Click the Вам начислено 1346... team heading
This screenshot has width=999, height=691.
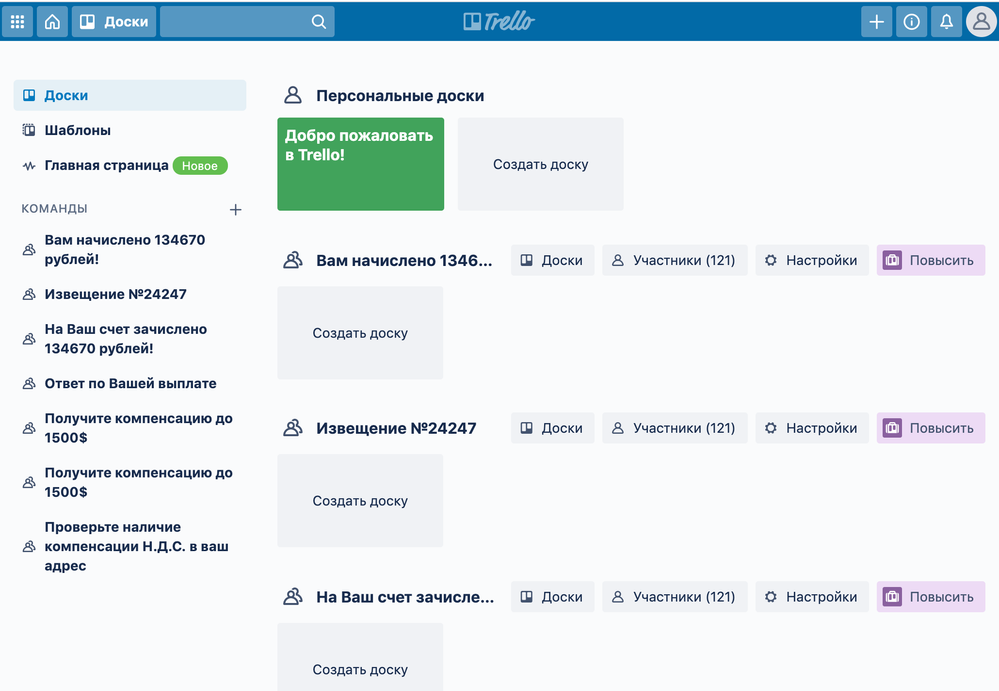point(404,260)
